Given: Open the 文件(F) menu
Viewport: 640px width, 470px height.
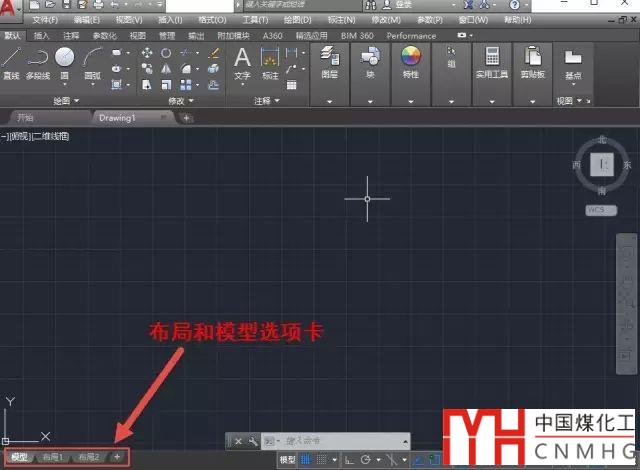Looking at the screenshot, I should click(46, 20).
